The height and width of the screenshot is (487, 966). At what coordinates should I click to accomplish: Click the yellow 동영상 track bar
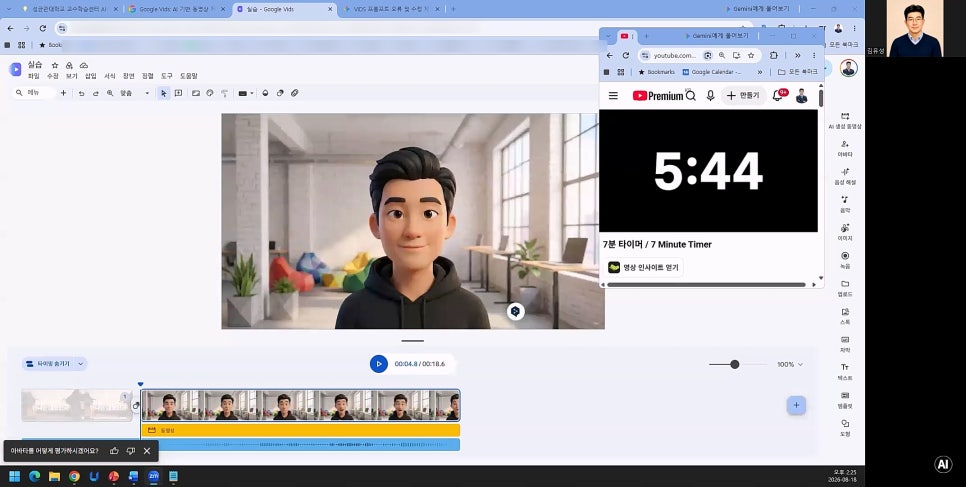[x=301, y=430]
